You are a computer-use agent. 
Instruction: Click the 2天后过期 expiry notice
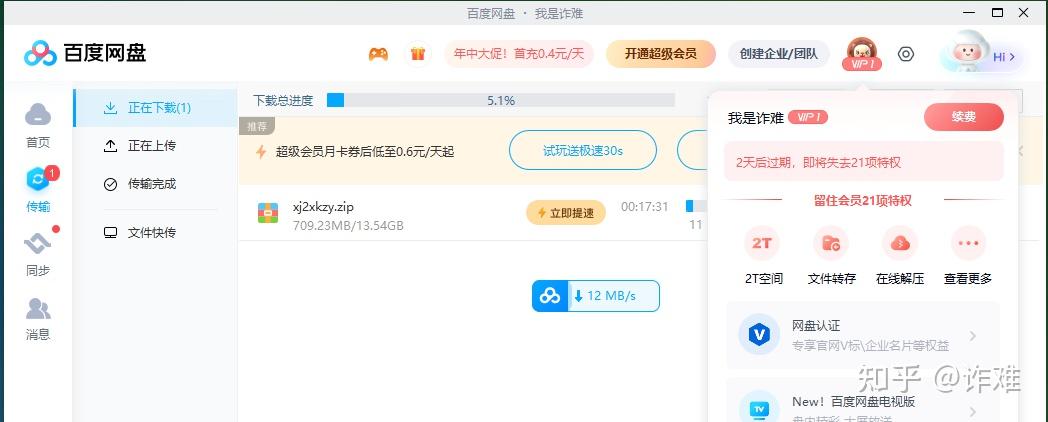(x=864, y=162)
